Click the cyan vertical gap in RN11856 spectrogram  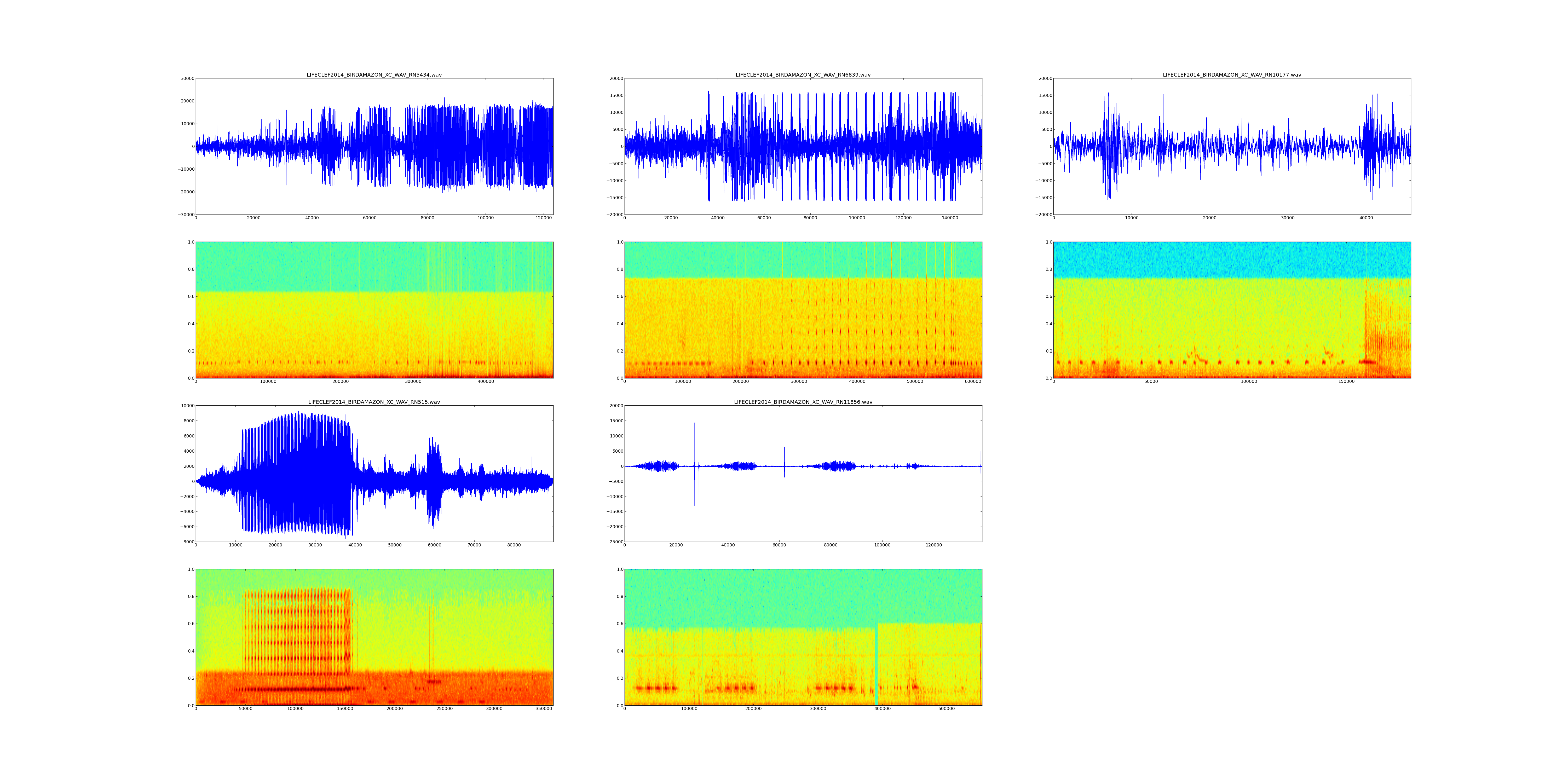click(x=876, y=666)
